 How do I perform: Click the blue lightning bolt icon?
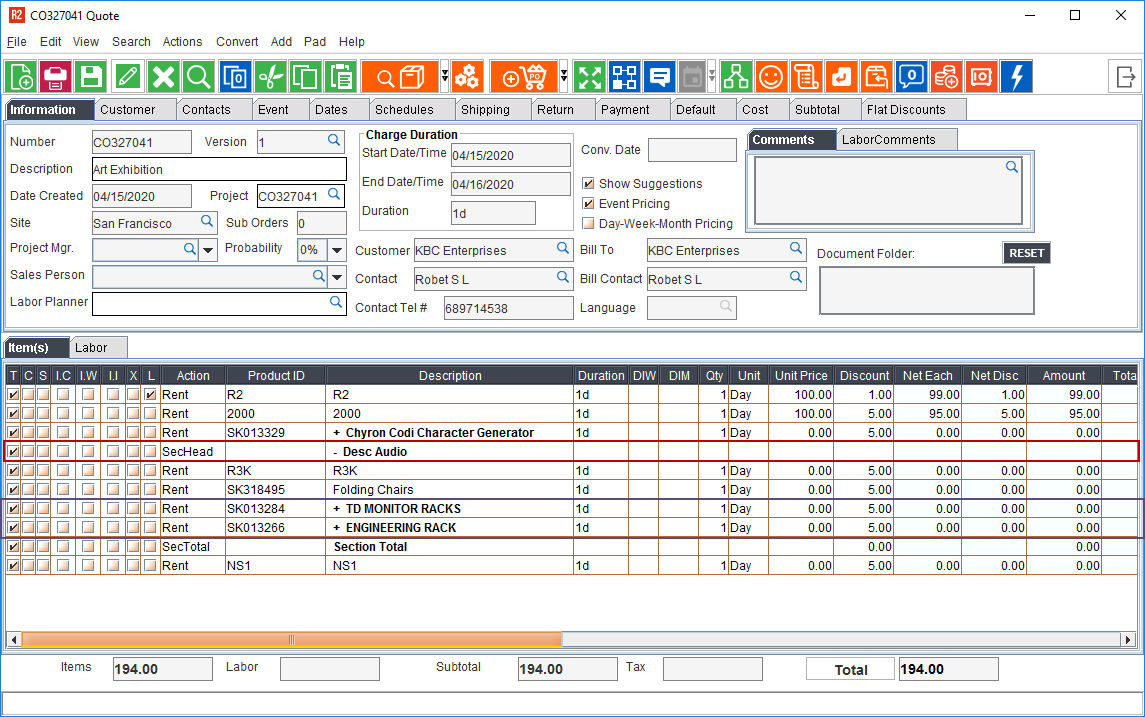click(x=1016, y=77)
